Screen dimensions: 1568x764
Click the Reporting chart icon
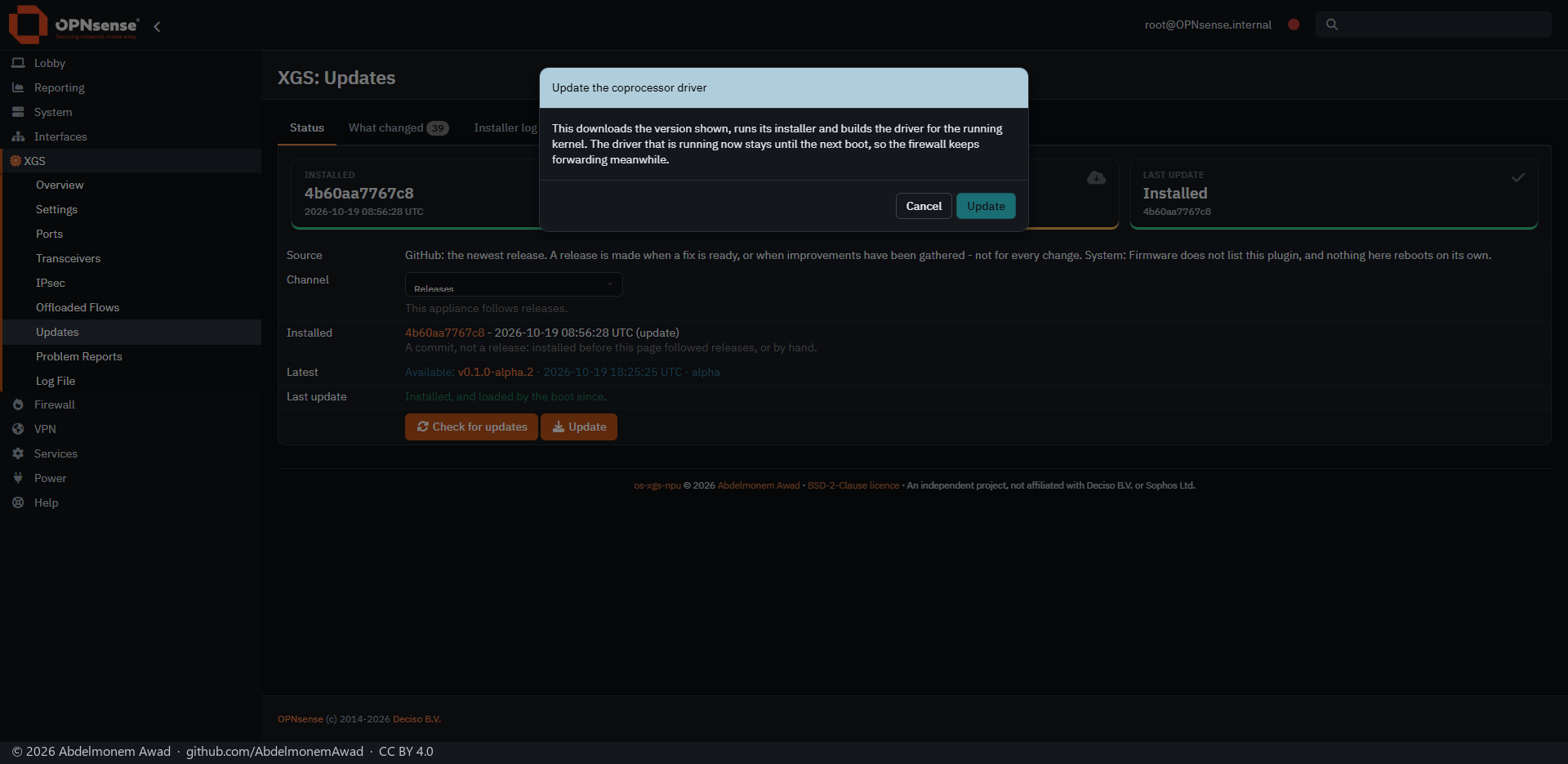(18, 87)
